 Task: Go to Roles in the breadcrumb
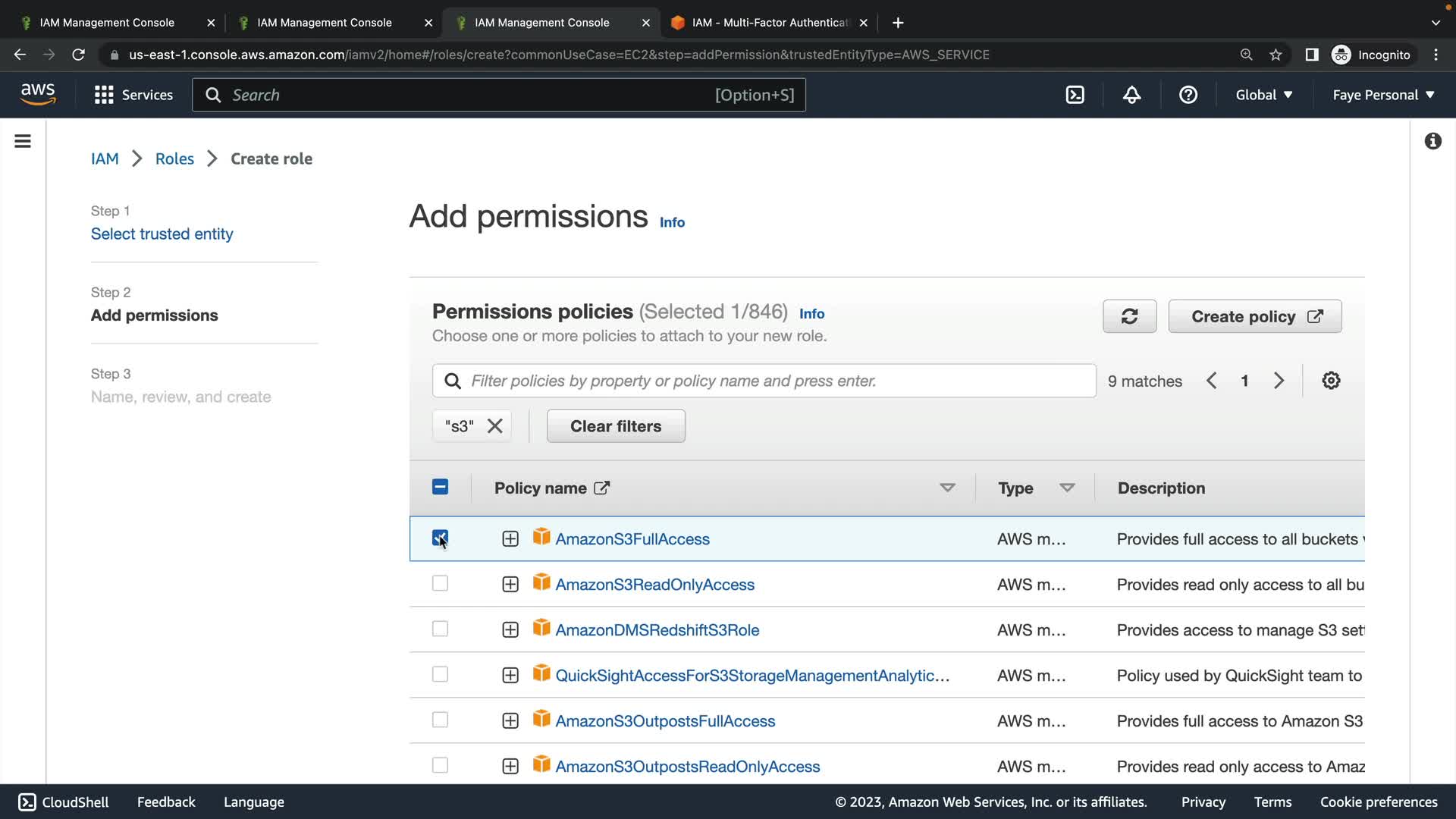pos(174,158)
